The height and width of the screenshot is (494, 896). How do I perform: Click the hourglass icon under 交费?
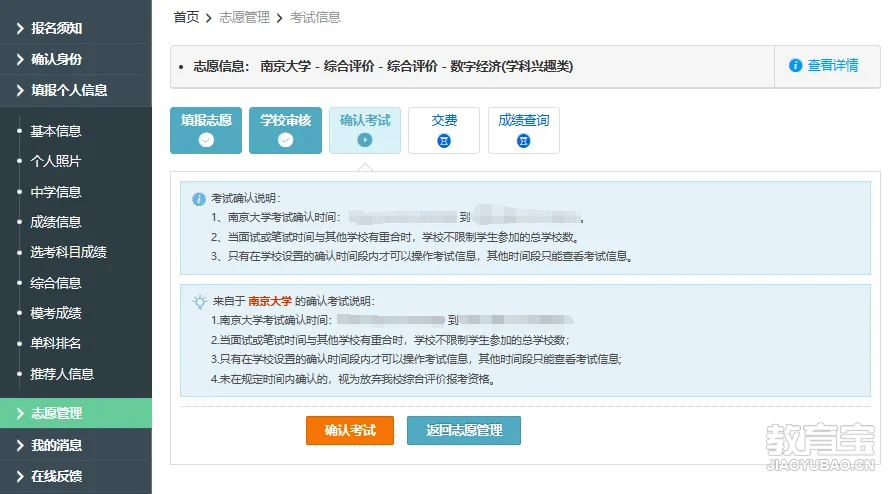coord(444,141)
